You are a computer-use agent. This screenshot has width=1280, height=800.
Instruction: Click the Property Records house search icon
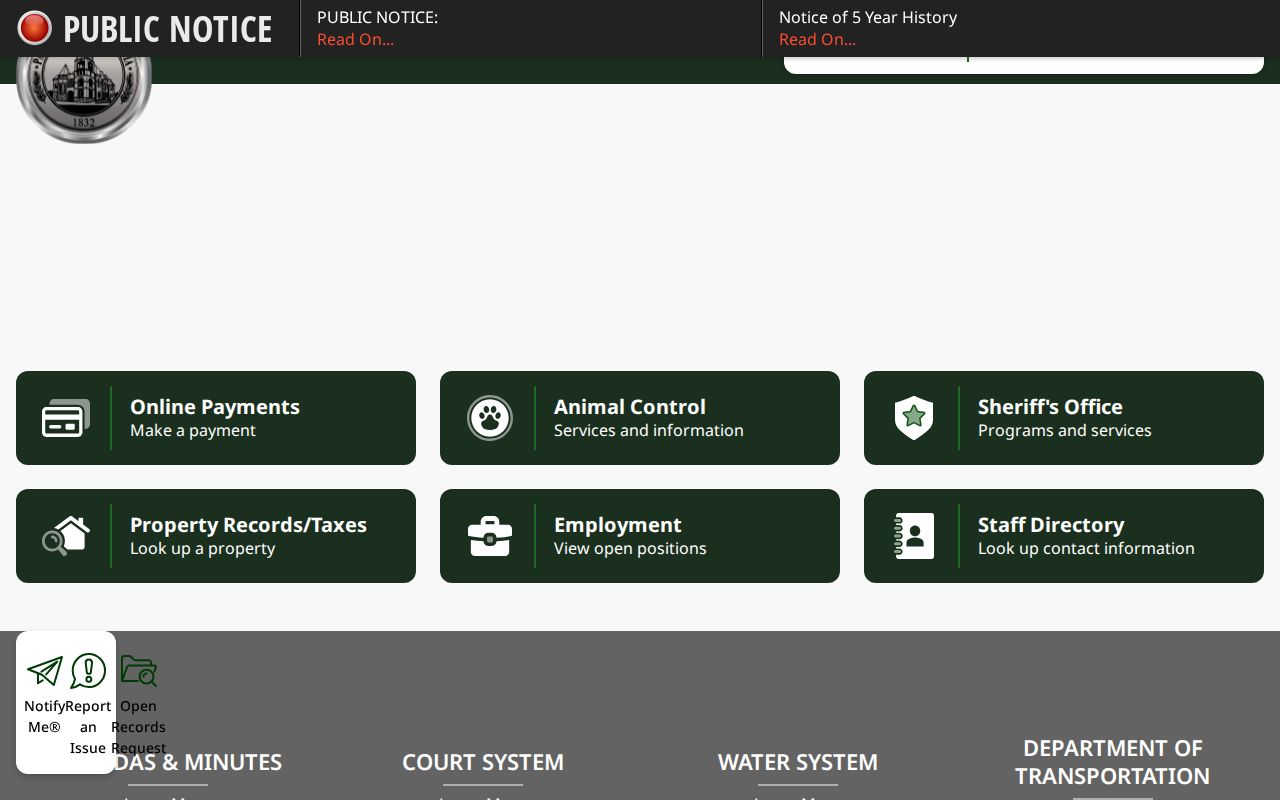pos(66,536)
